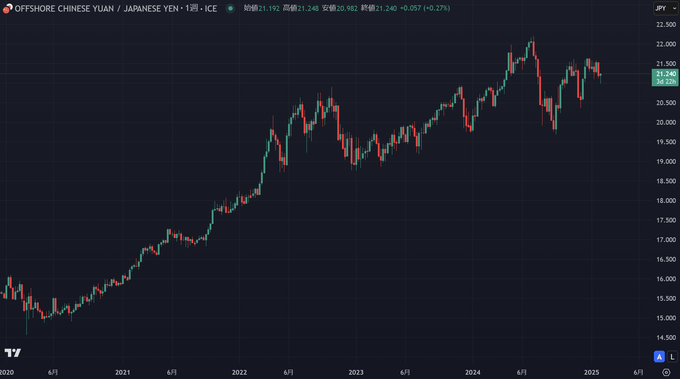Viewport: 680px width, 379px height.
Task: Click the CNH/JPY flag symbol icon
Action: pyautogui.click(x=7, y=8)
